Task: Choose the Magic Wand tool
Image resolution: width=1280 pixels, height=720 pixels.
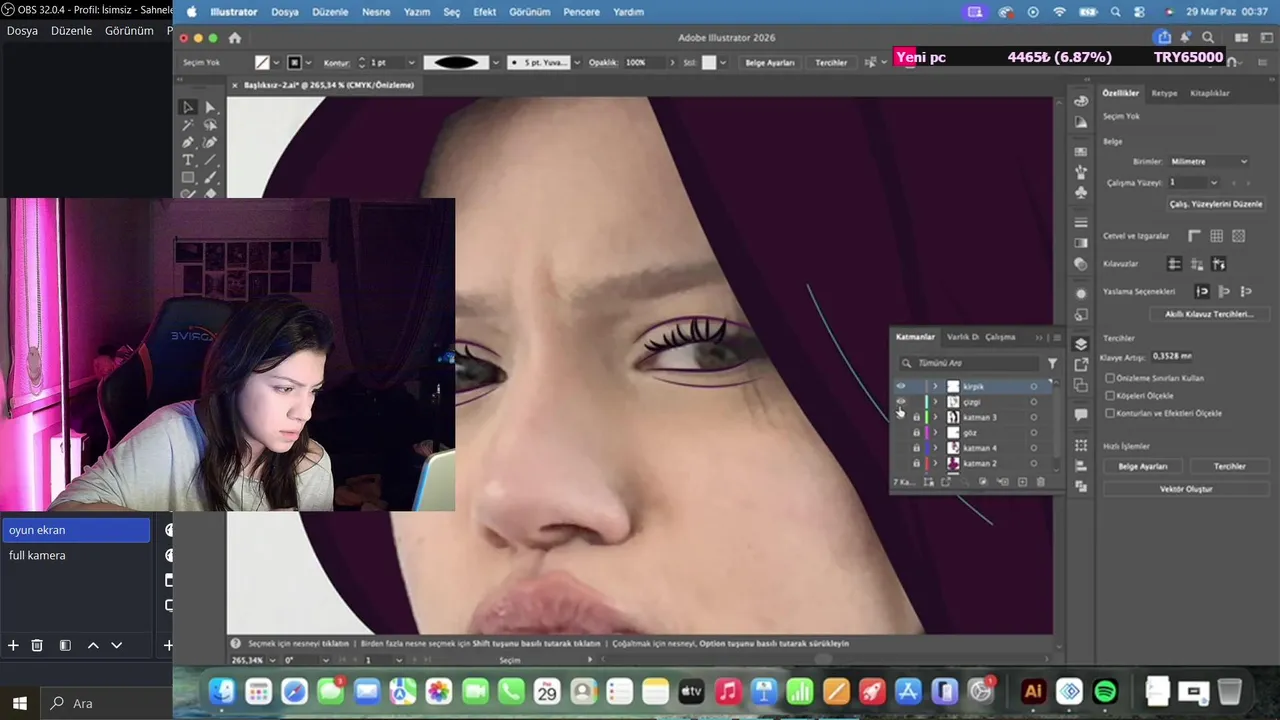Action: point(188,125)
